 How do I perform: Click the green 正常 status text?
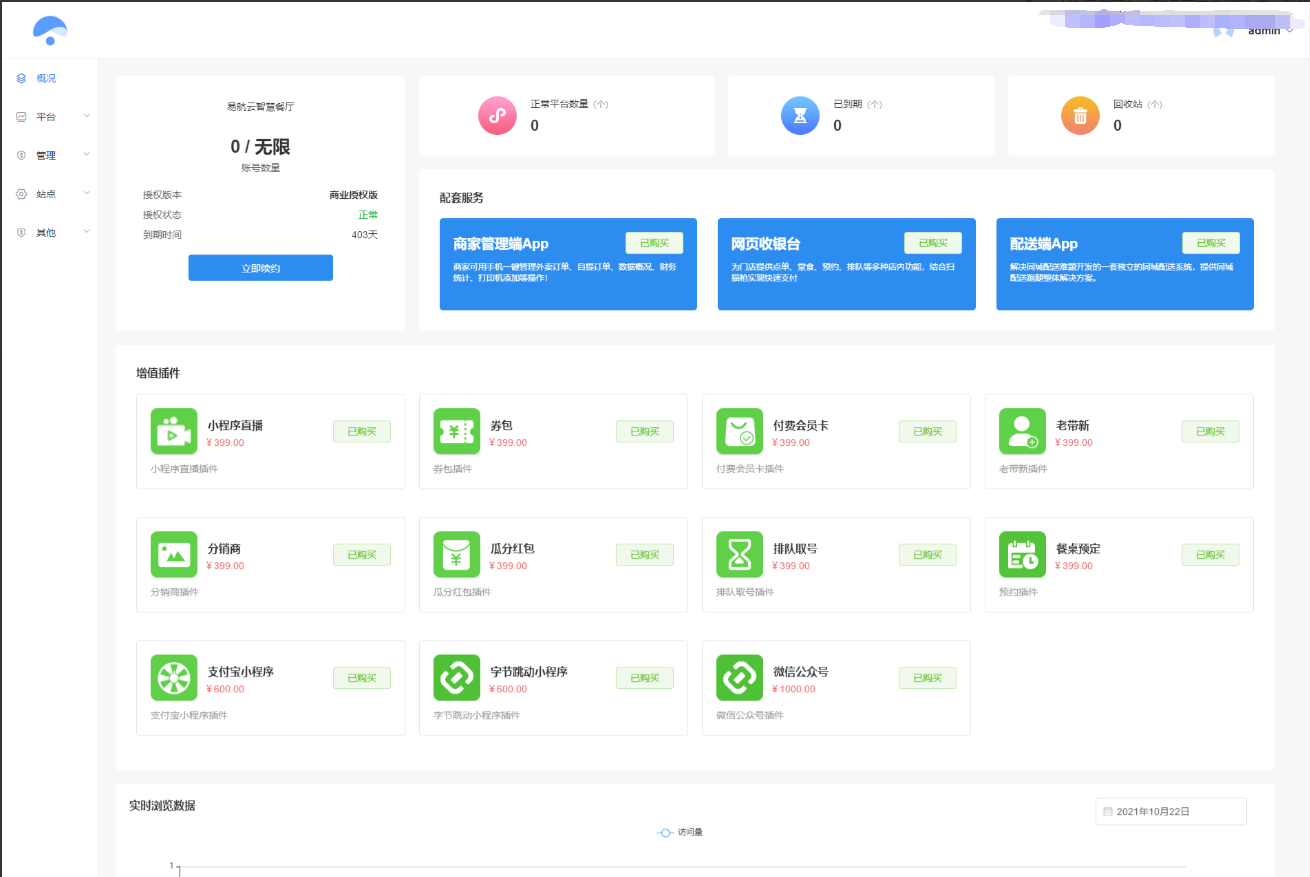pyautogui.click(x=368, y=215)
